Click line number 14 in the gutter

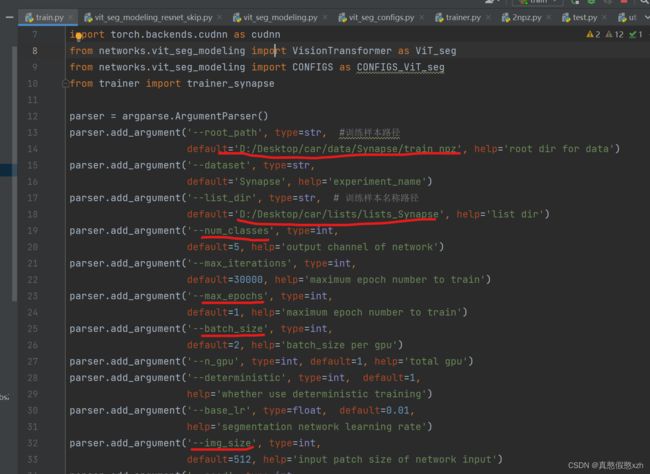[32, 149]
